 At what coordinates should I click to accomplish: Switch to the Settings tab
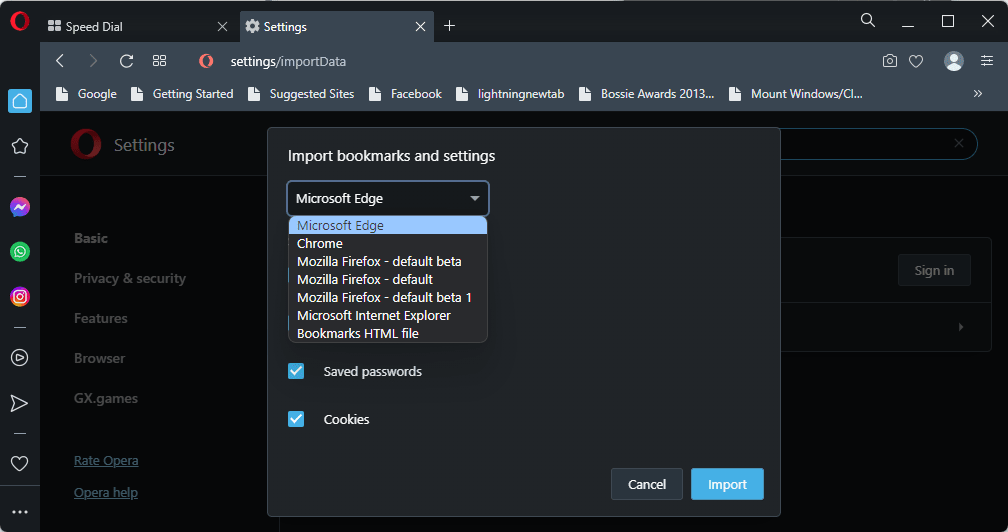click(x=337, y=26)
